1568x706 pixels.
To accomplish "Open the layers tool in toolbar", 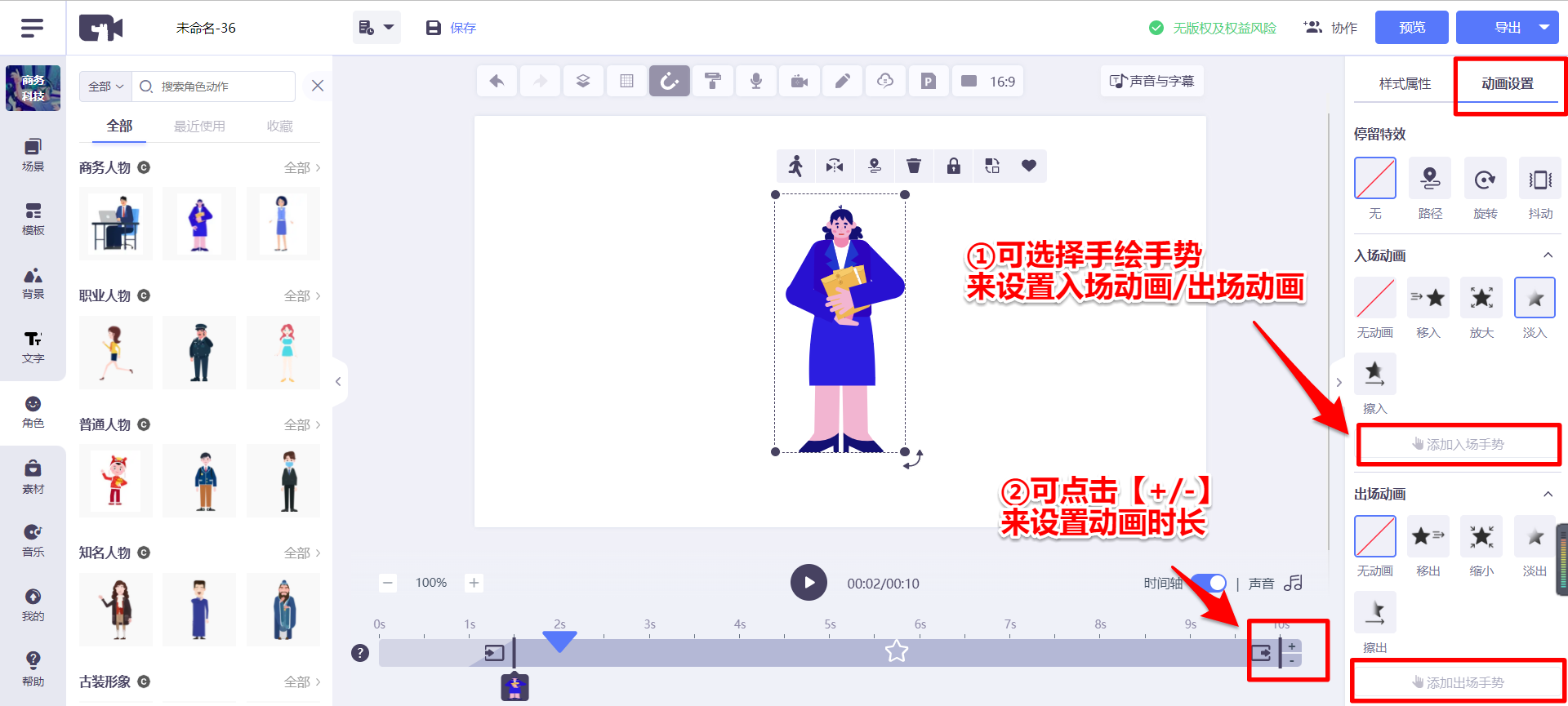I will (x=583, y=81).
